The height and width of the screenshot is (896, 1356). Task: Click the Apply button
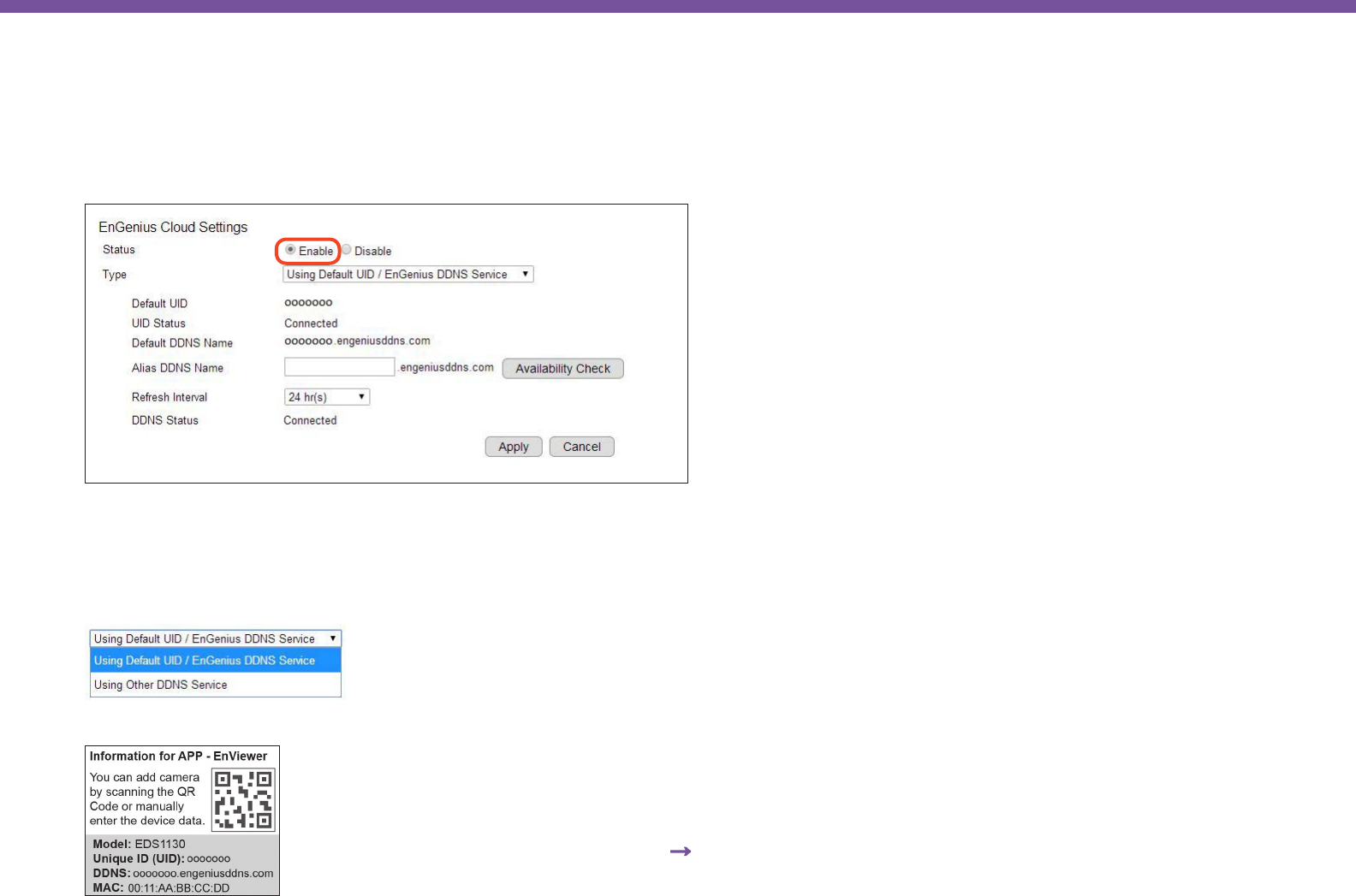click(x=514, y=447)
